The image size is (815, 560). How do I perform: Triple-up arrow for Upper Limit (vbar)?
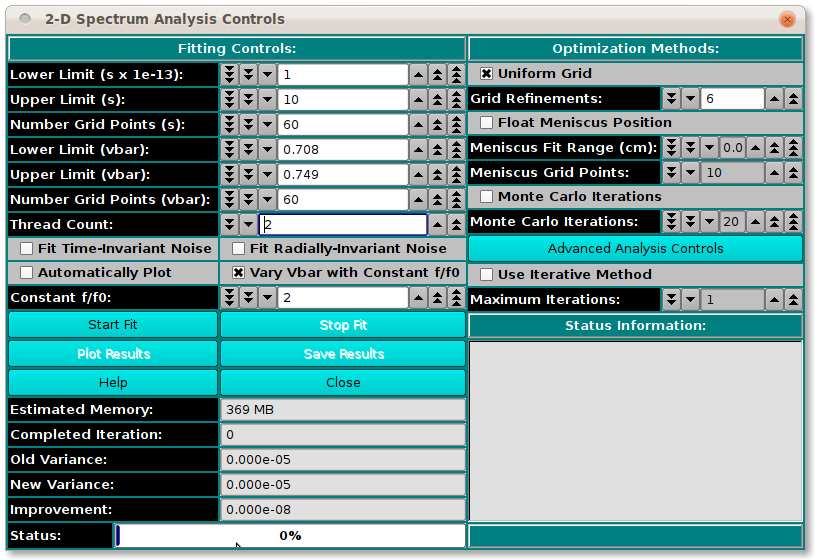pyautogui.click(x=456, y=175)
